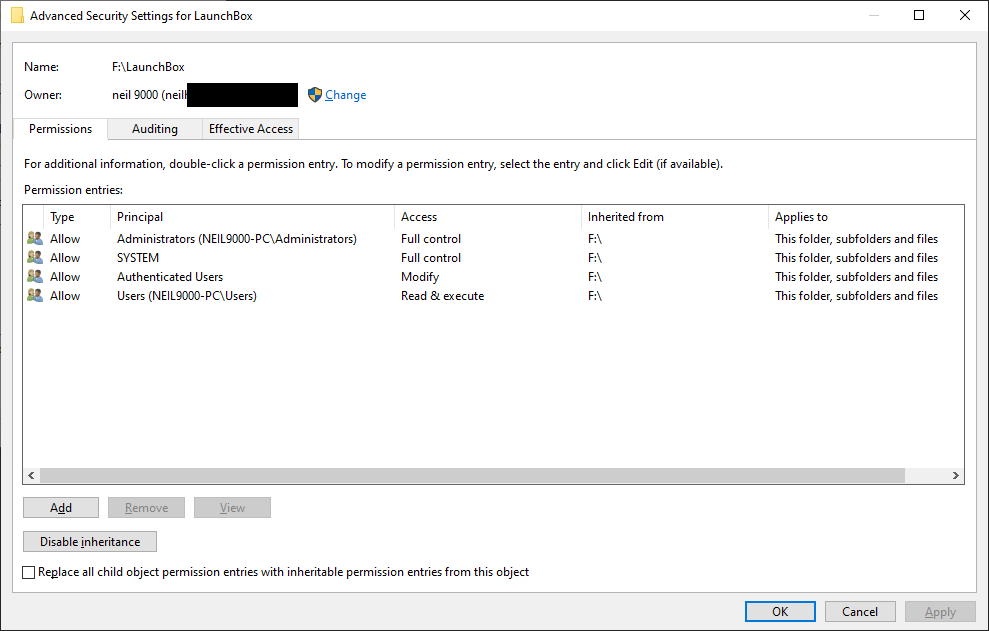Click Inherited from F:\ in Authenticated Users row
Image resolution: width=989 pixels, height=631 pixels.
(595, 276)
